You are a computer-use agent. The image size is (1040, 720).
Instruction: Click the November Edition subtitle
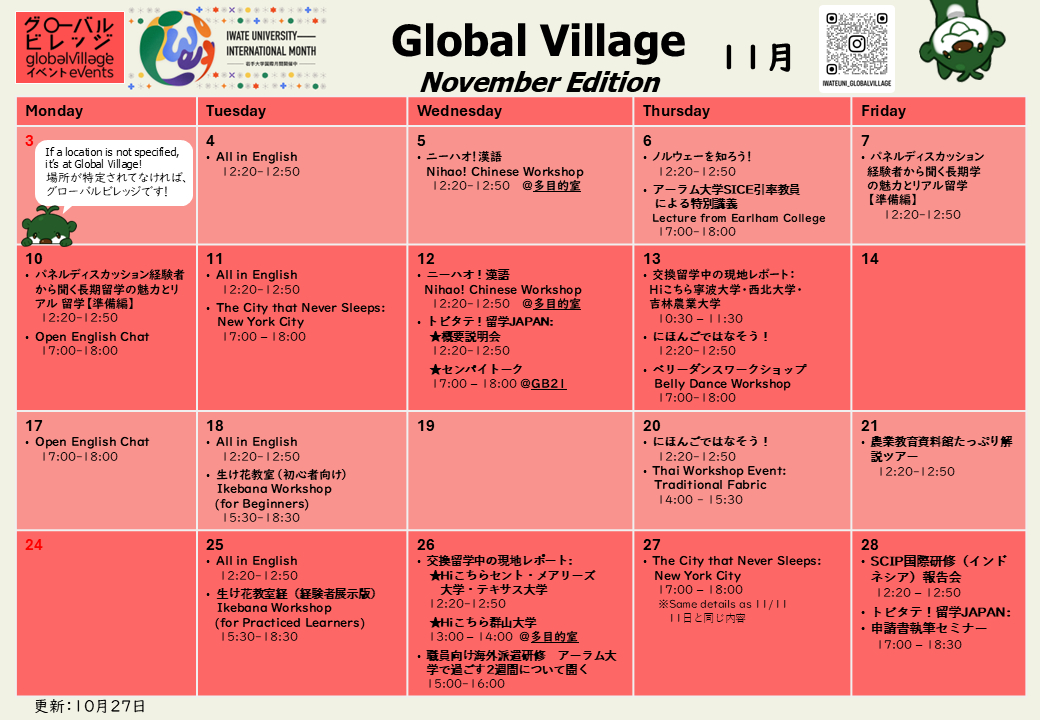coord(539,82)
